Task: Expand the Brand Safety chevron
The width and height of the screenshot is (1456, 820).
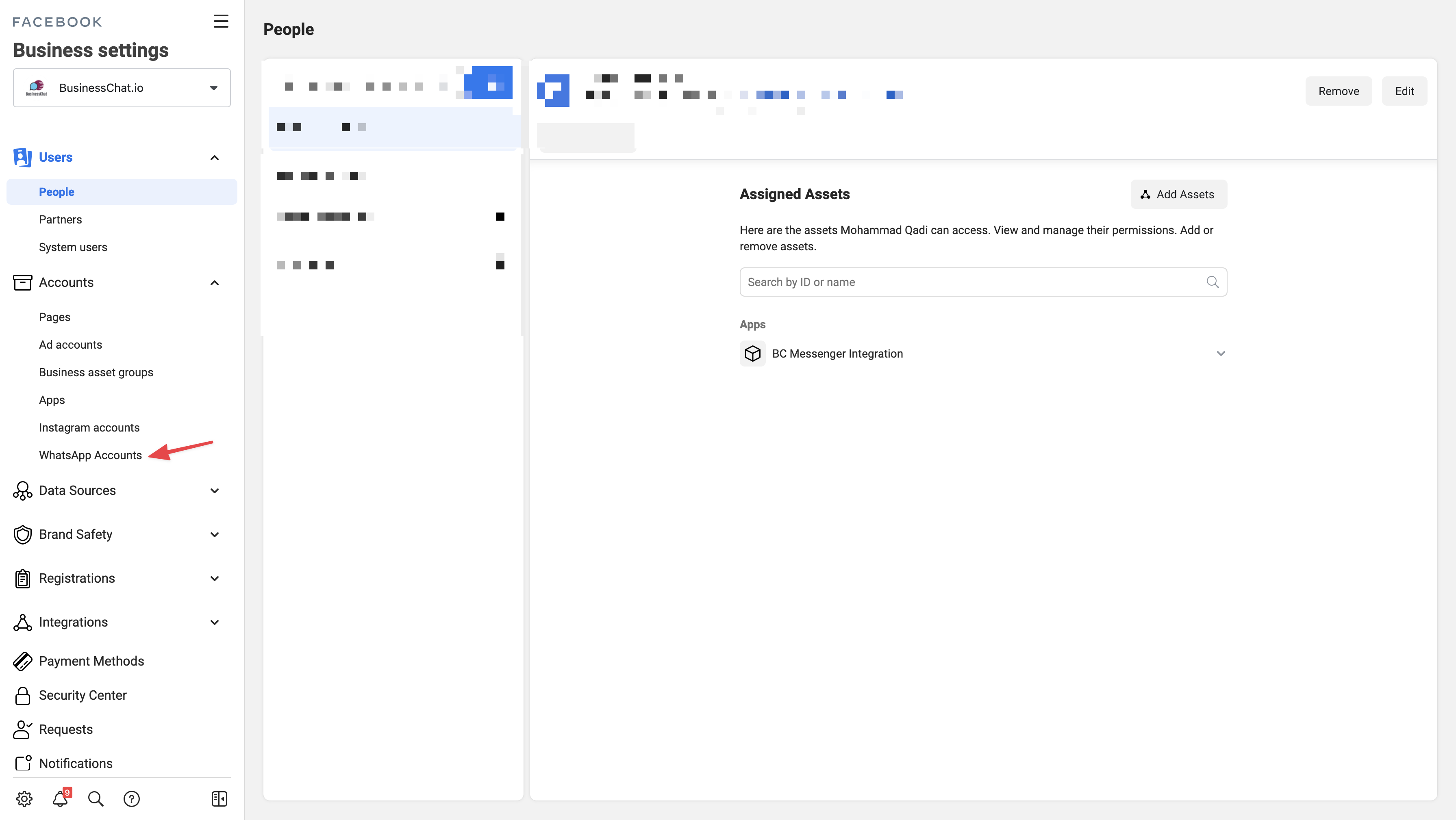Action: (214, 535)
